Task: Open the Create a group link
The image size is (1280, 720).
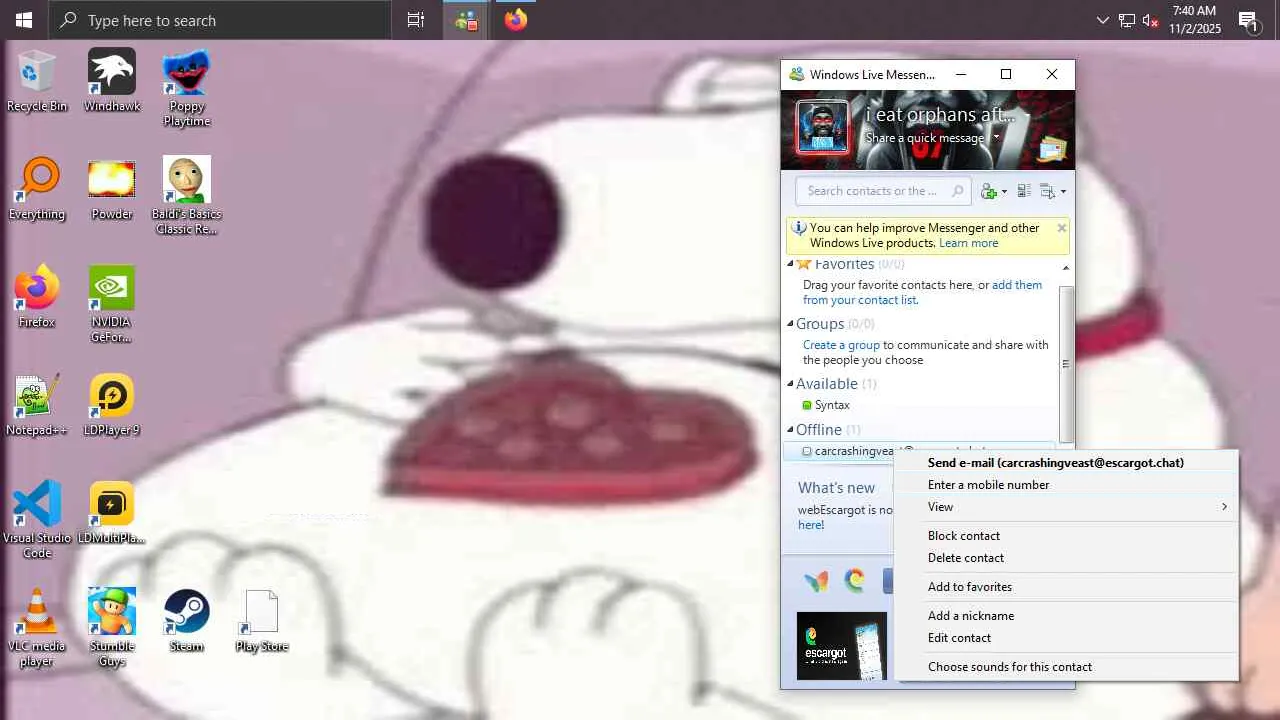Action: pos(841,345)
